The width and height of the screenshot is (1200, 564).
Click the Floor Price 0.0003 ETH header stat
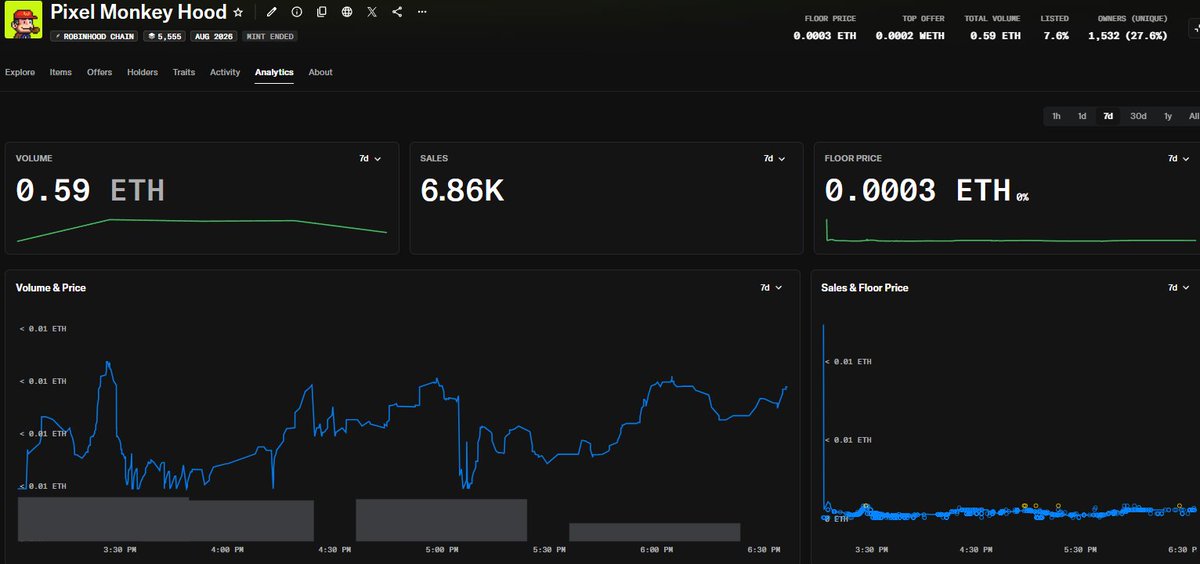[x=825, y=27]
